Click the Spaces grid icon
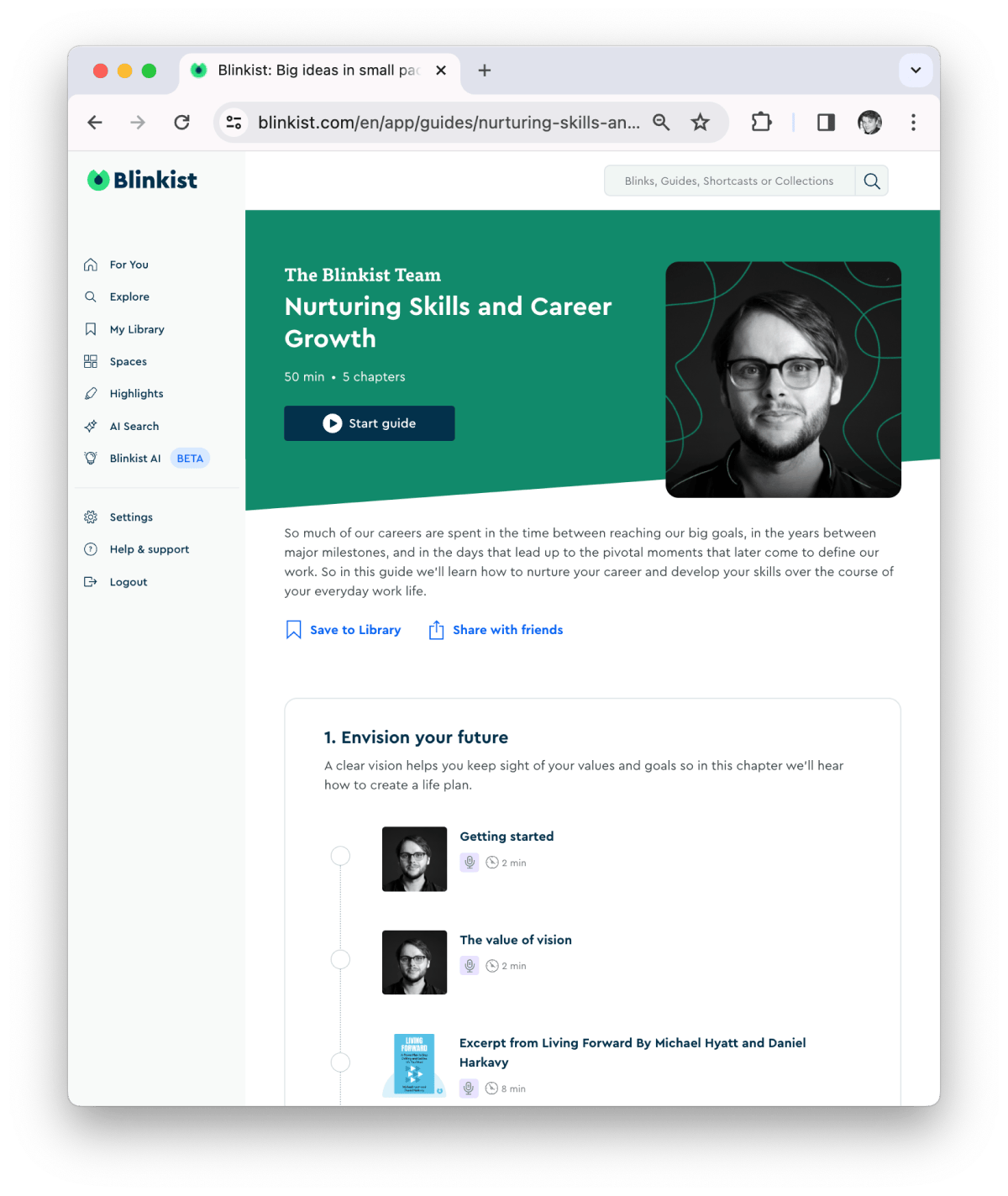Image resolution: width=1008 pixels, height=1196 pixels. click(91, 361)
